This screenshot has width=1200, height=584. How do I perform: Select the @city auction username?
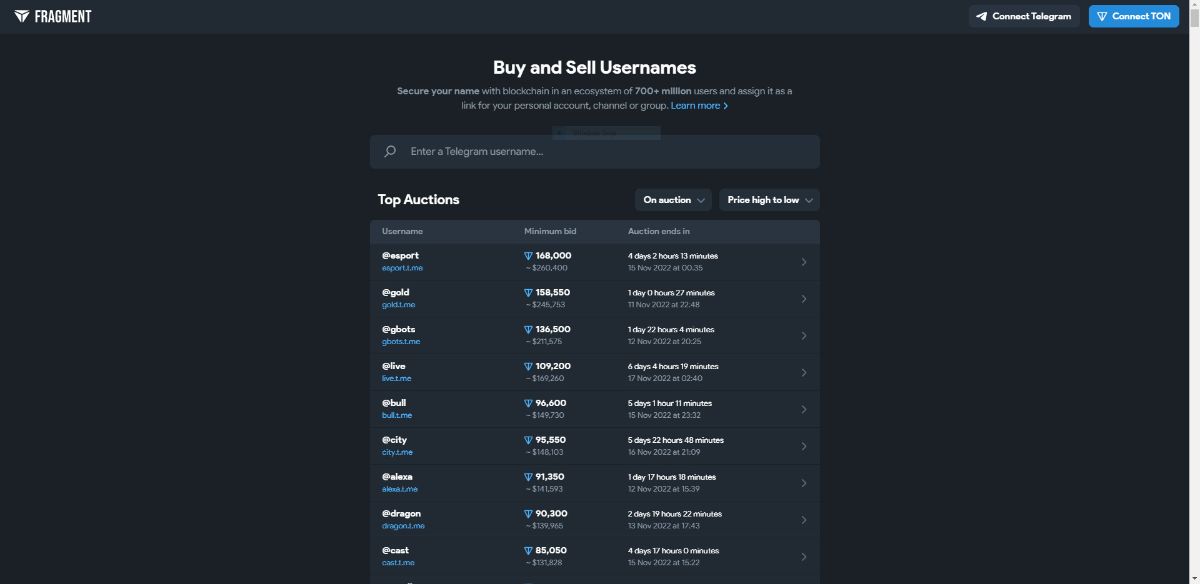click(x=394, y=440)
